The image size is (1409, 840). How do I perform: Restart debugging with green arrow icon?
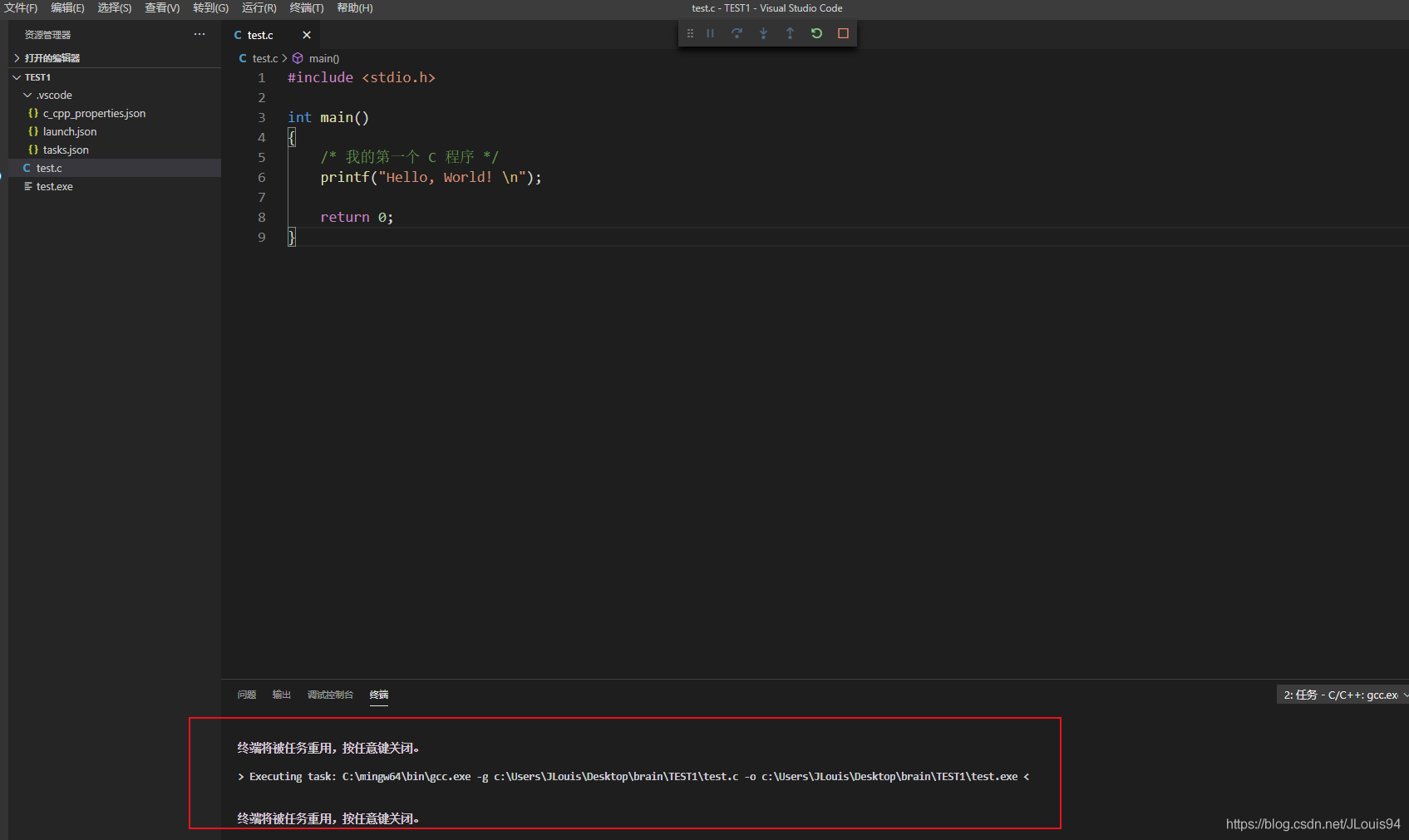click(816, 33)
